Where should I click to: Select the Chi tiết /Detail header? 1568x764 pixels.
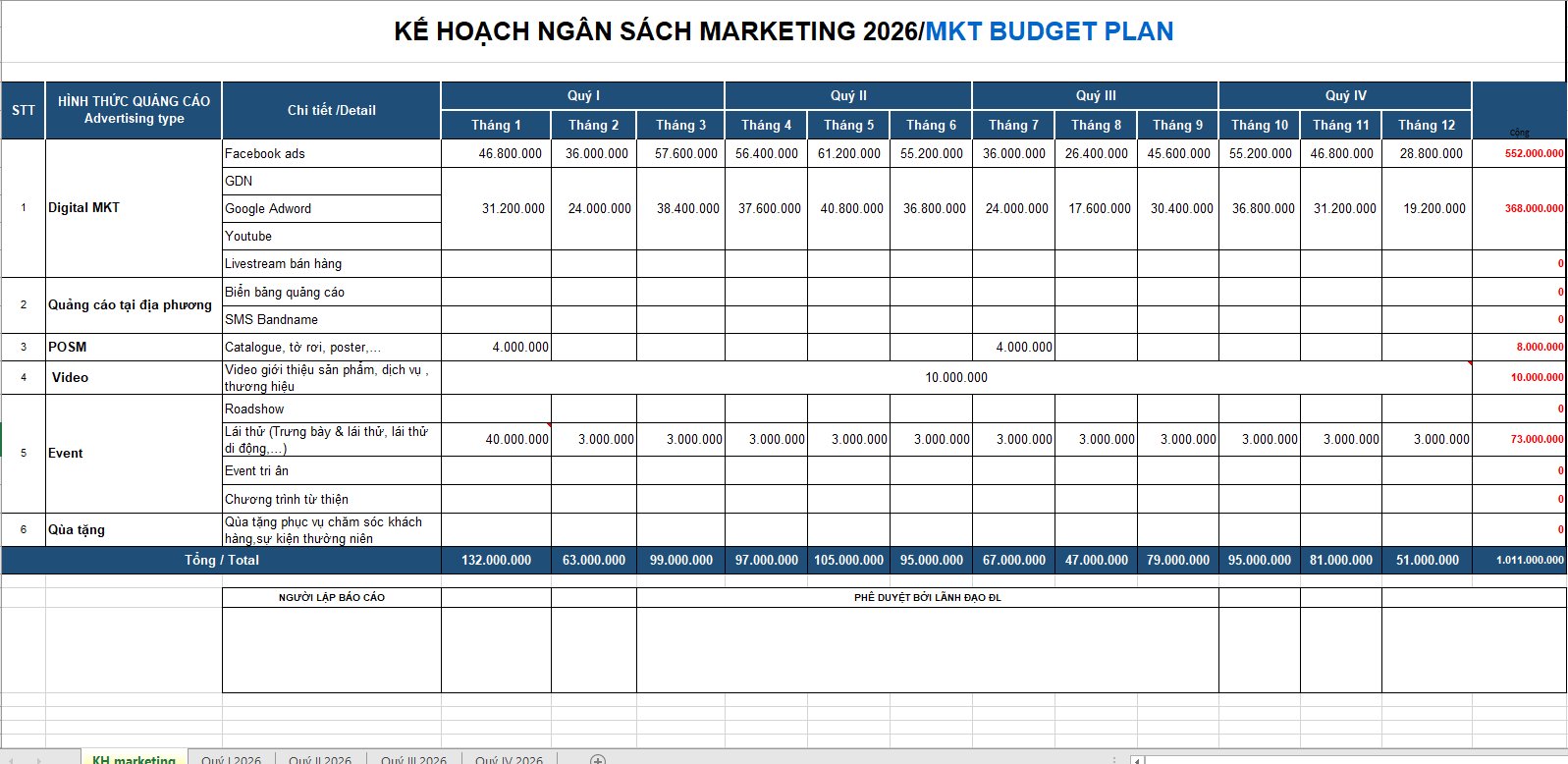332,110
